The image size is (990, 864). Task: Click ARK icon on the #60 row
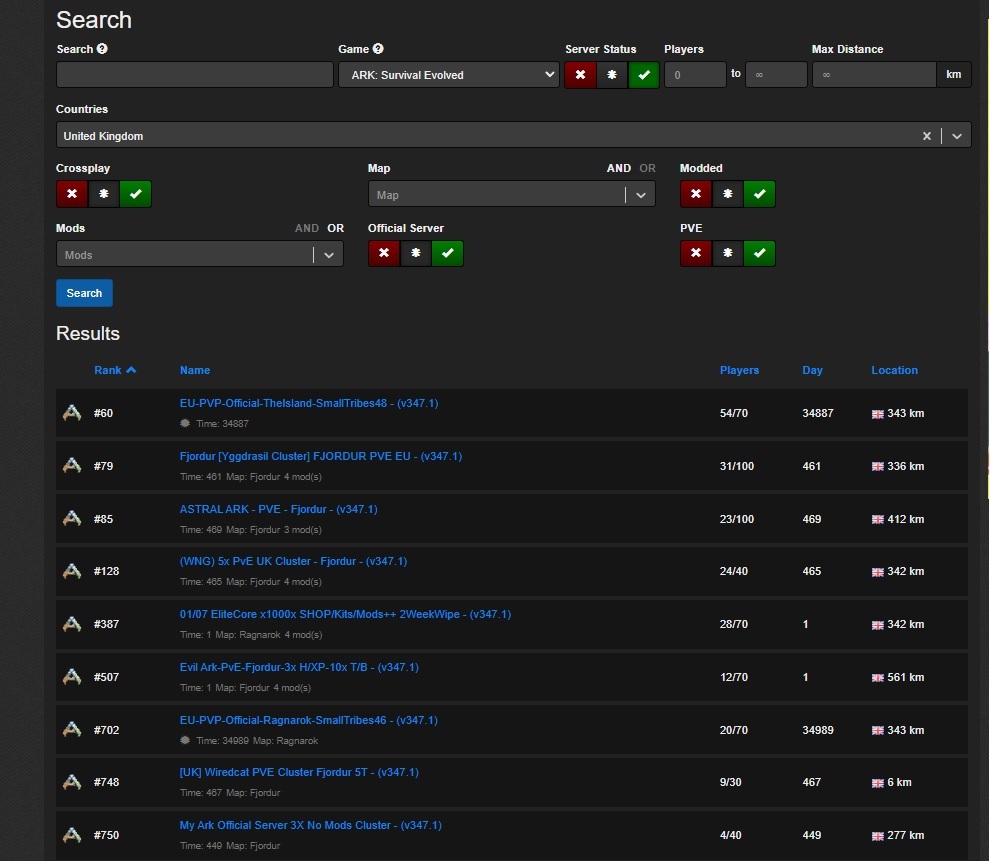72,413
